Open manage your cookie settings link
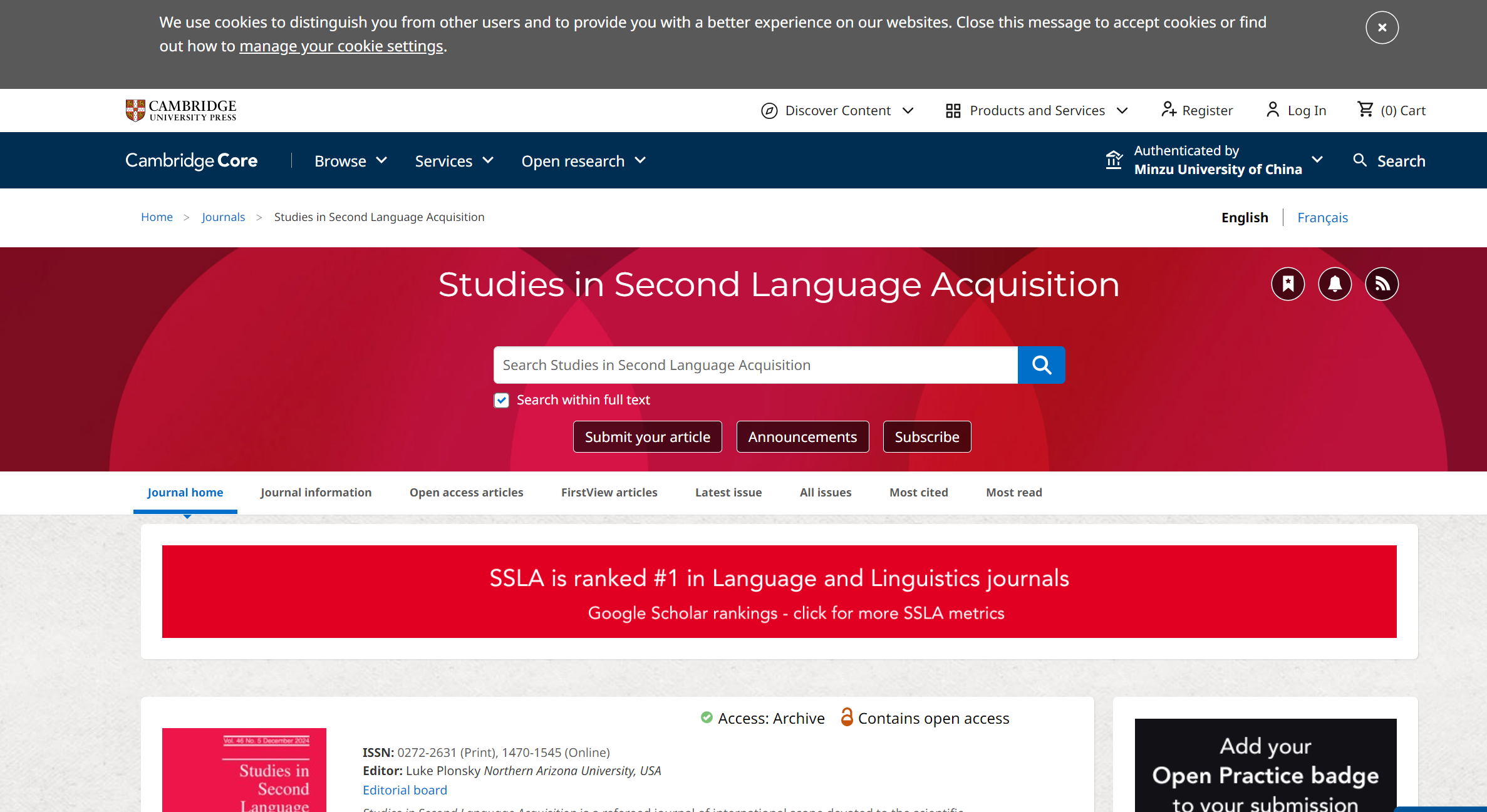Screen dimensions: 1487x812 tap(341, 46)
